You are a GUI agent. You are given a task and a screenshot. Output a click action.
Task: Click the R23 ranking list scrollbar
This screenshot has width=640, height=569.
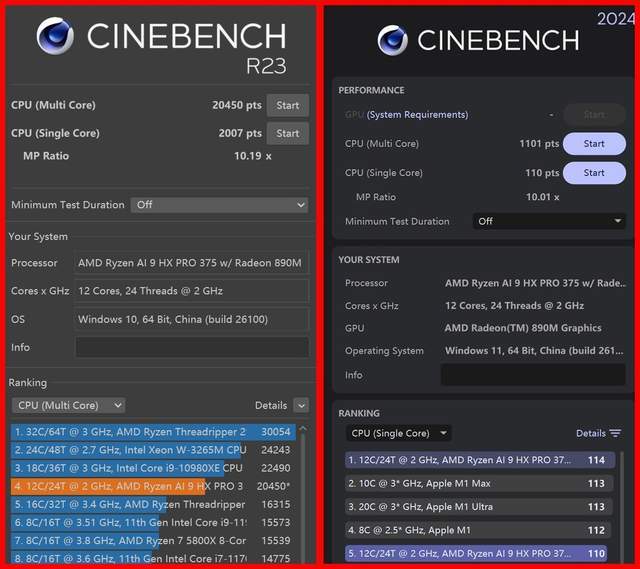pyautogui.click(x=303, y=494)
